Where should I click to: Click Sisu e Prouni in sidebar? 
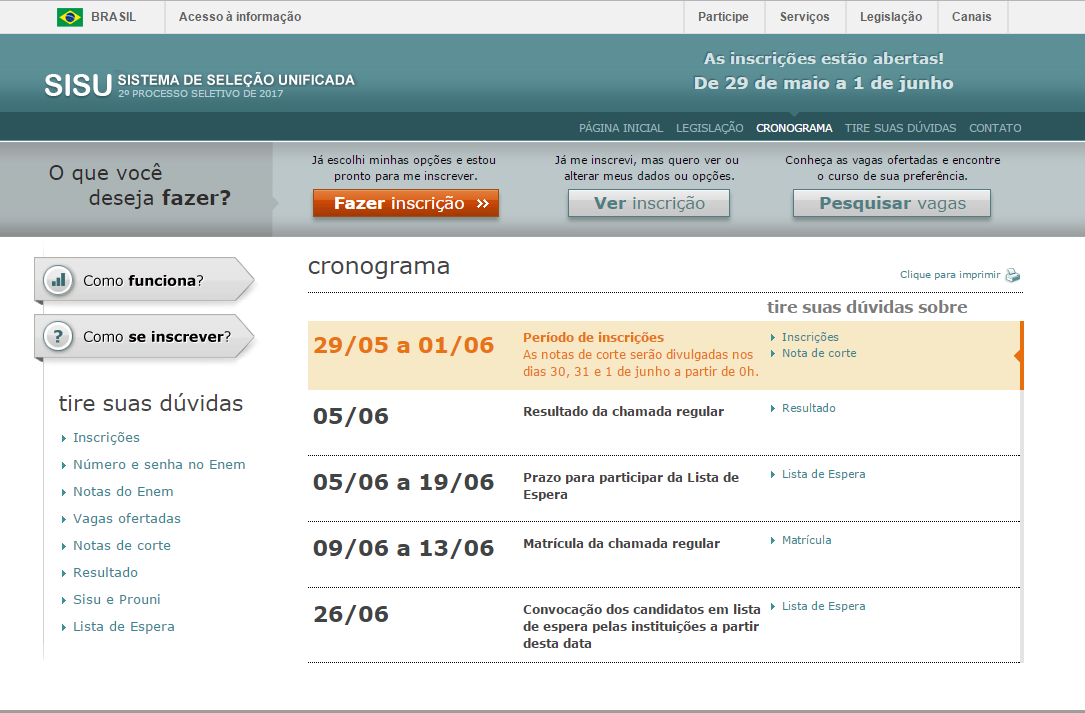(x=116, y=600)
